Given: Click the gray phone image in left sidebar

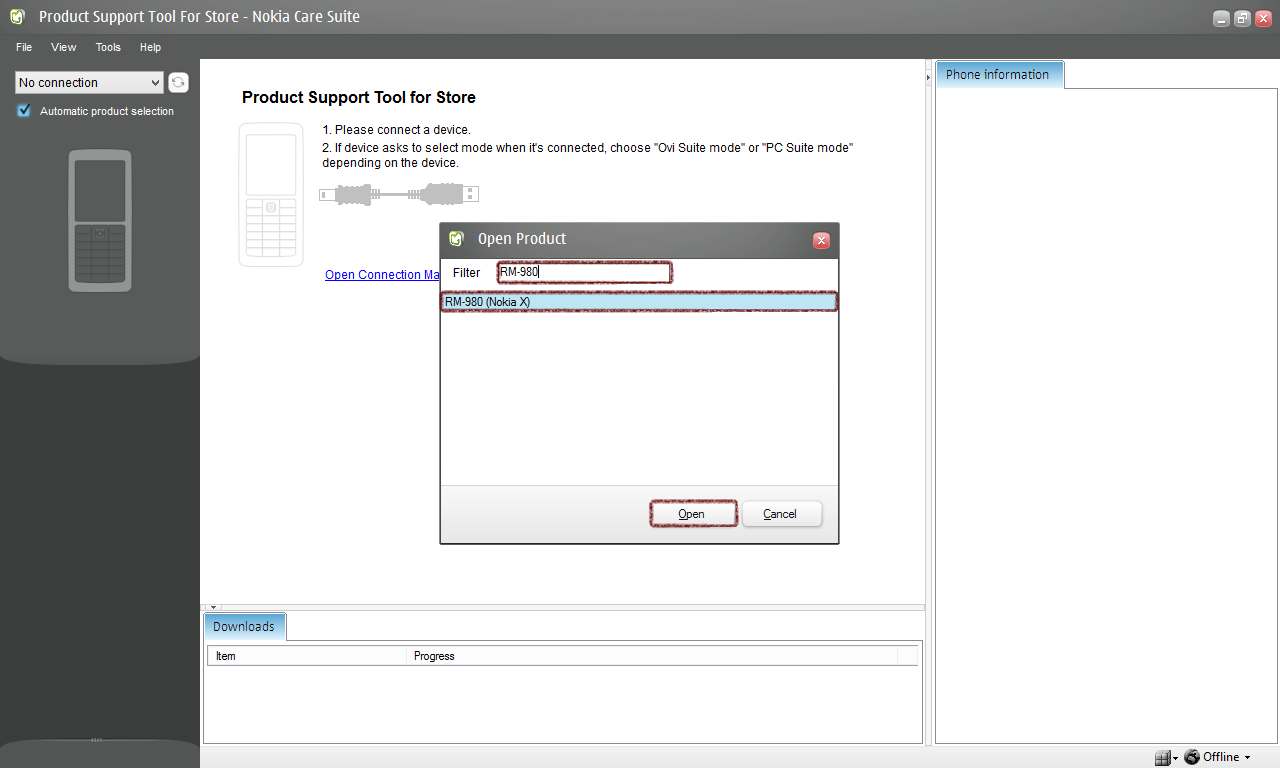Looking at the screenshot, I should 100,221.
